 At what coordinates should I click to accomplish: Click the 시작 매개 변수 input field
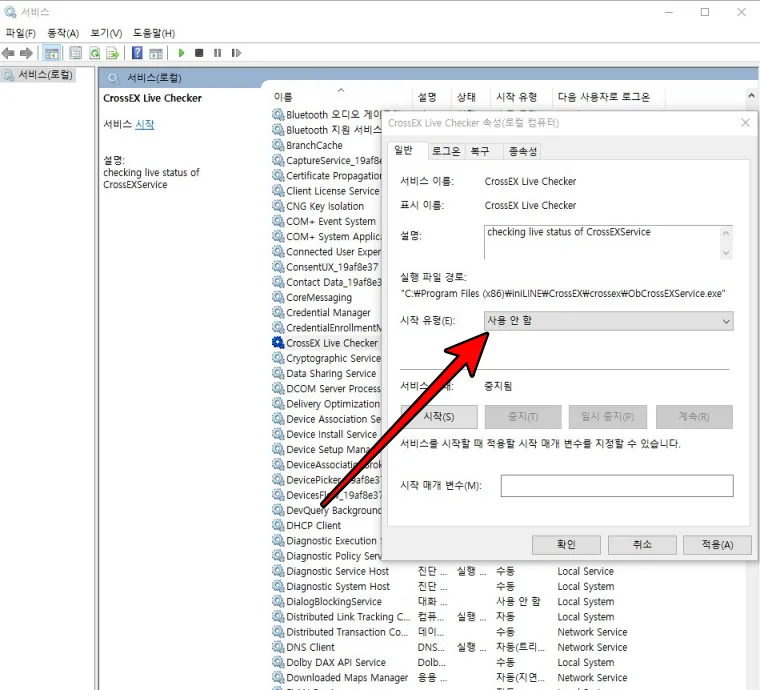617,486
